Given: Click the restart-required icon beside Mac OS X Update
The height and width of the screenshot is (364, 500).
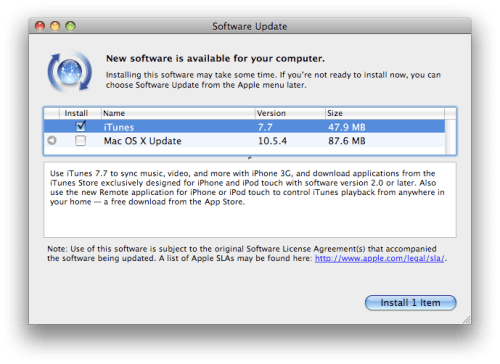Looking at the screenshot, I should tap(52, 141).
